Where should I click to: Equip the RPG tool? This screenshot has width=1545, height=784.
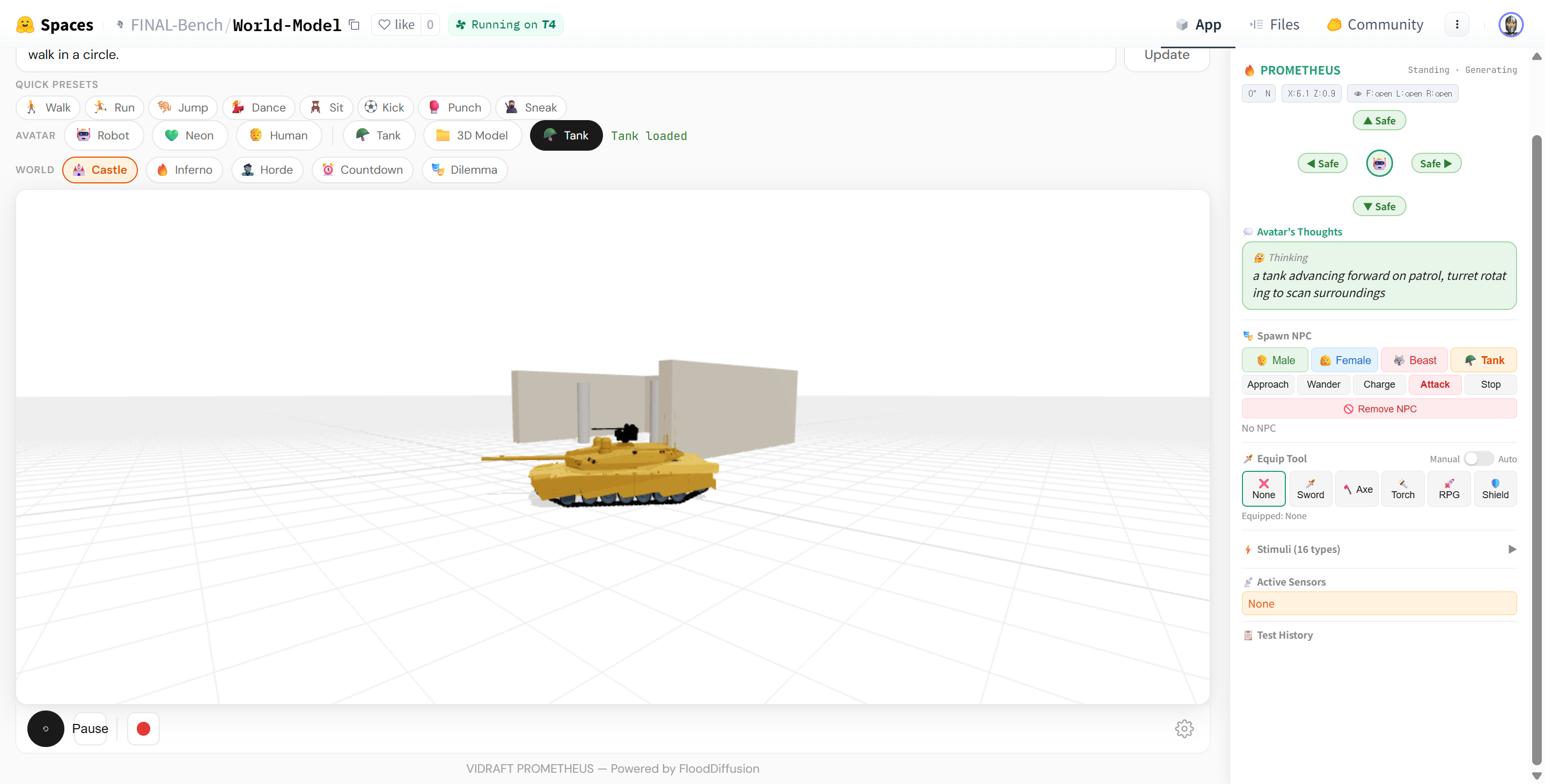(1448, 489)
